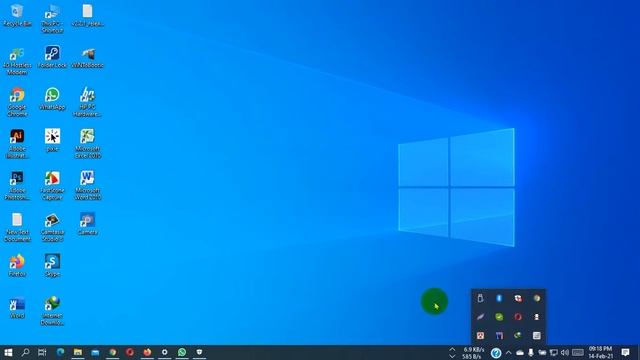Click the green checkmark tray icon
This screenshot has height=360, width=640.
tap(499, 317)
